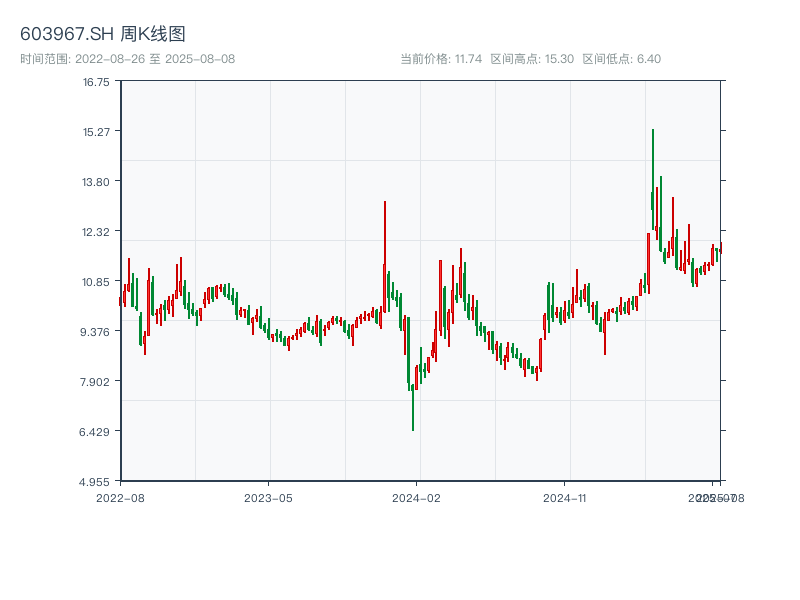Viewport: 800px width, 600px height.
Task: Click the tallest green candle reaching 15.30
Action: (653, 179)
